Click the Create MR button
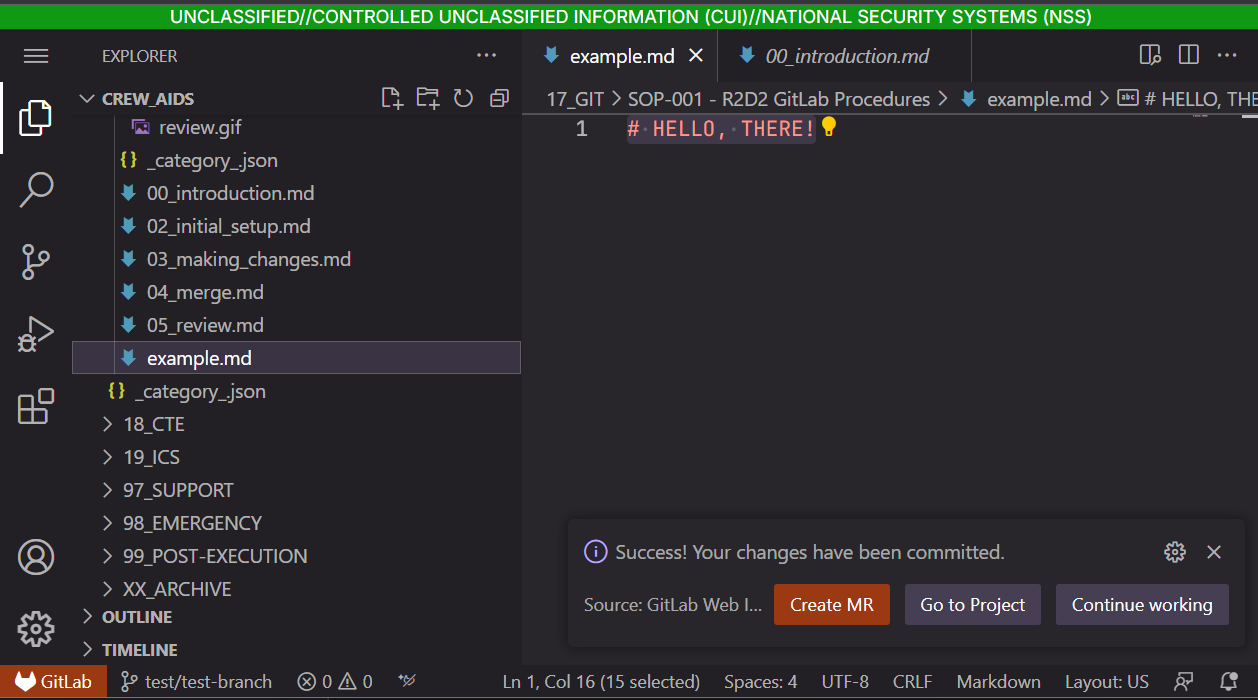The image size is (1258, 700). click(x=832, y=605)
